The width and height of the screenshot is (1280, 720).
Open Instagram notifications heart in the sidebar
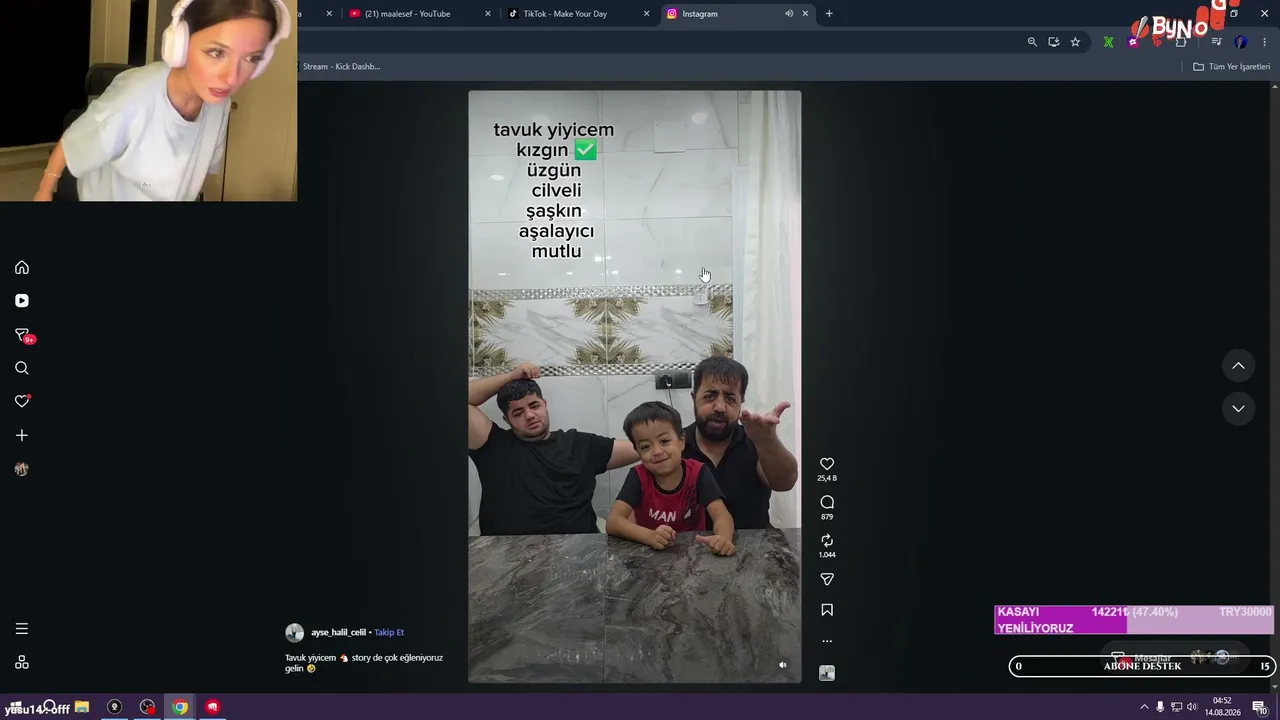22,401
